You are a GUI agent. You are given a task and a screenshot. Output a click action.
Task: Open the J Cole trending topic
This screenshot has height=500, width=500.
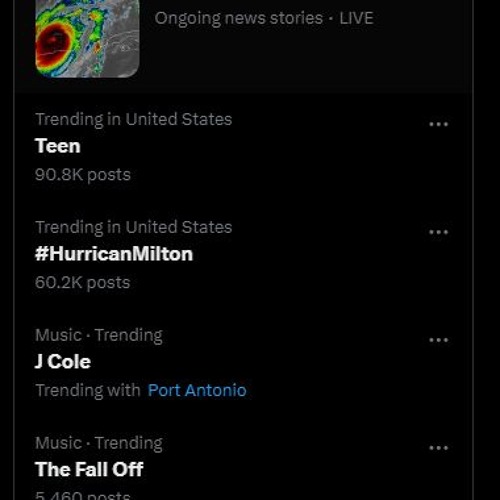click(x=63, y=362)
